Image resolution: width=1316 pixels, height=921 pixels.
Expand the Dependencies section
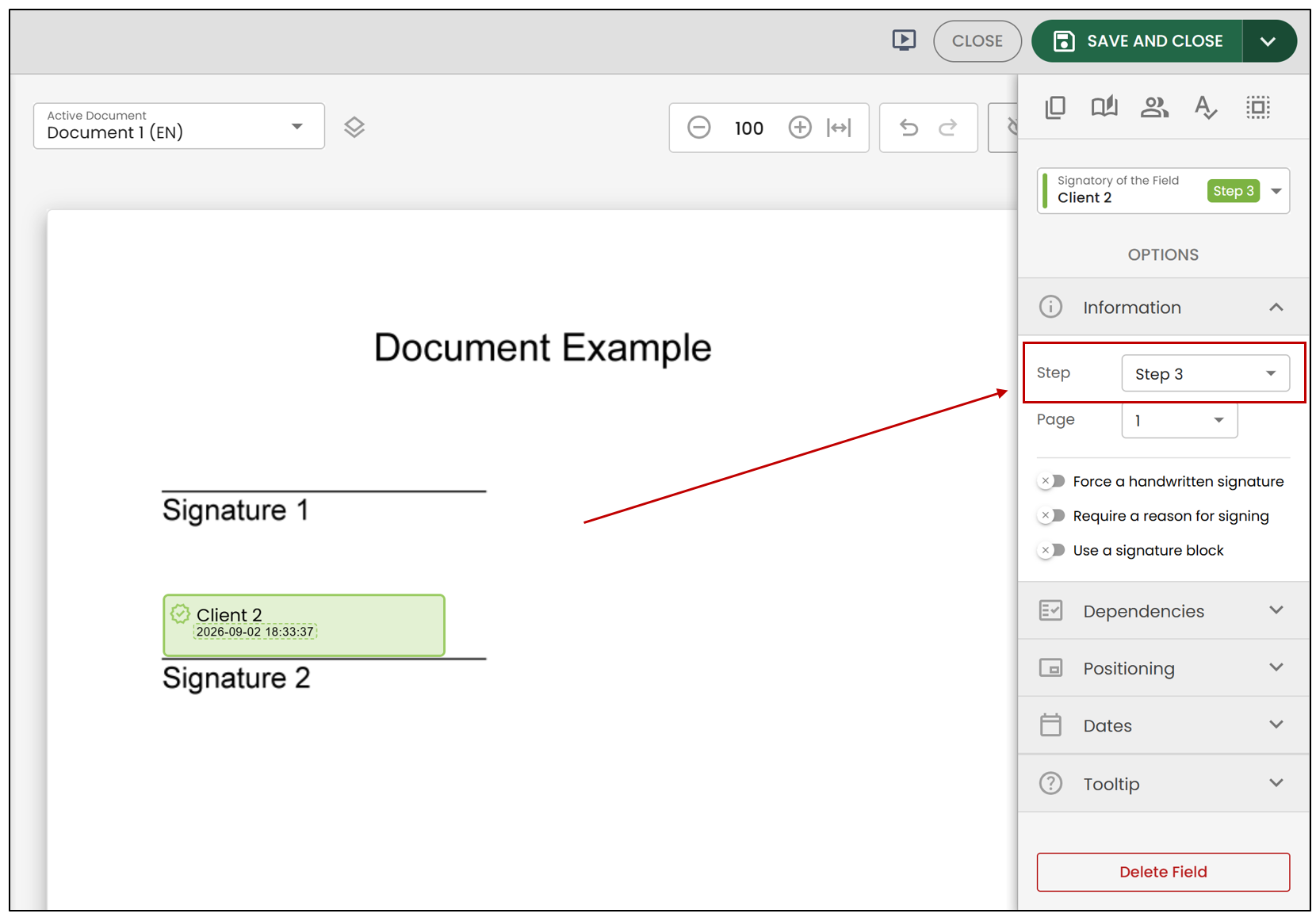(x=1163, y=611)
